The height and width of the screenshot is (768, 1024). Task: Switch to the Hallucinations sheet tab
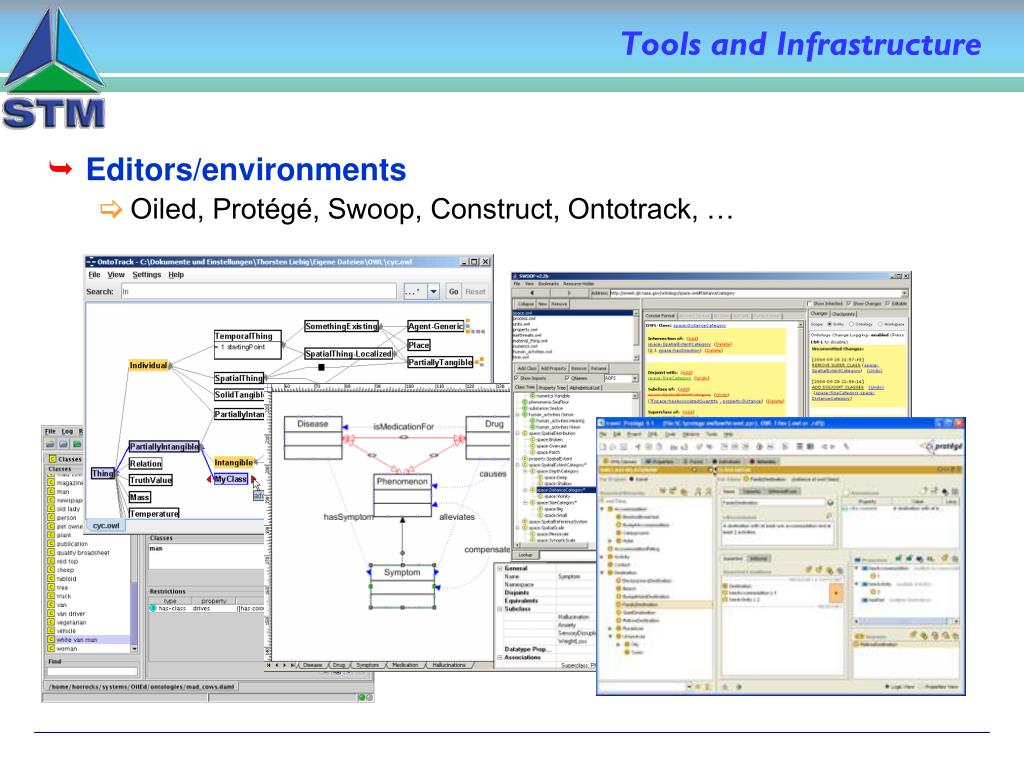coord(449,665)
